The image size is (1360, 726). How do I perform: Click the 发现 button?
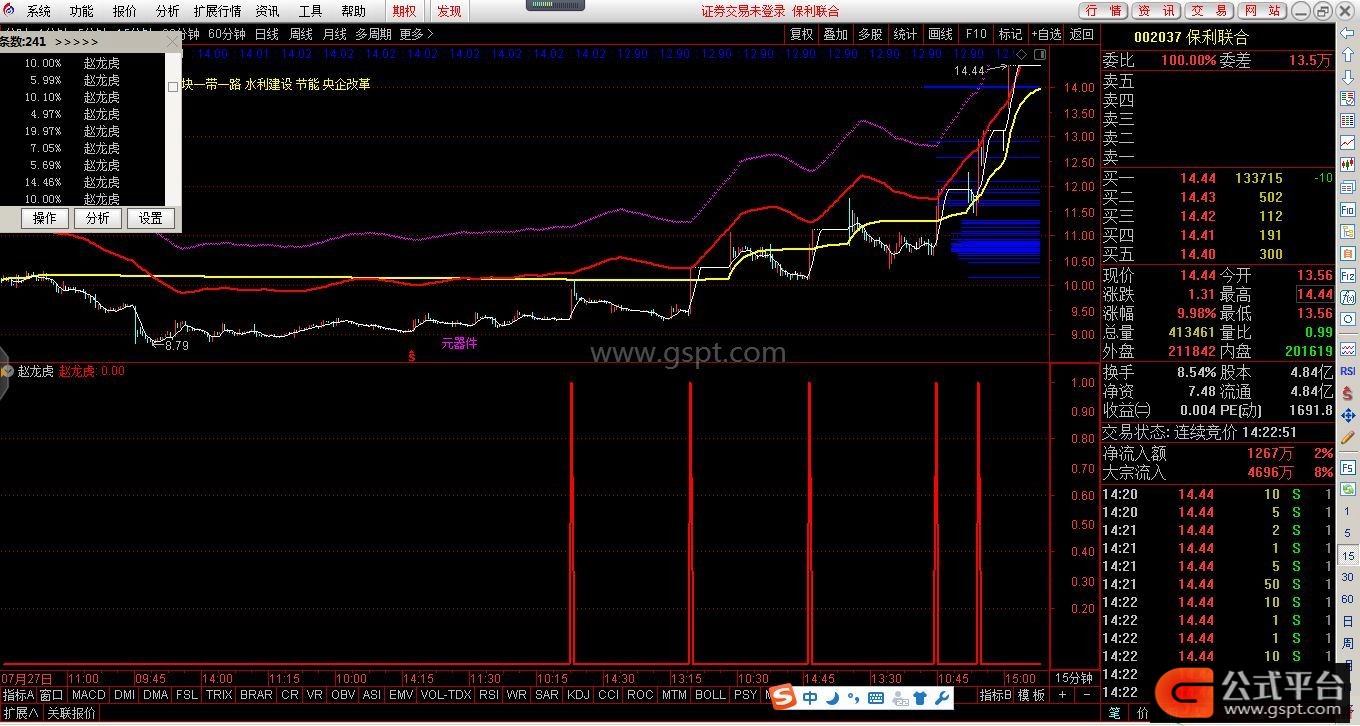tap(449, 11)
